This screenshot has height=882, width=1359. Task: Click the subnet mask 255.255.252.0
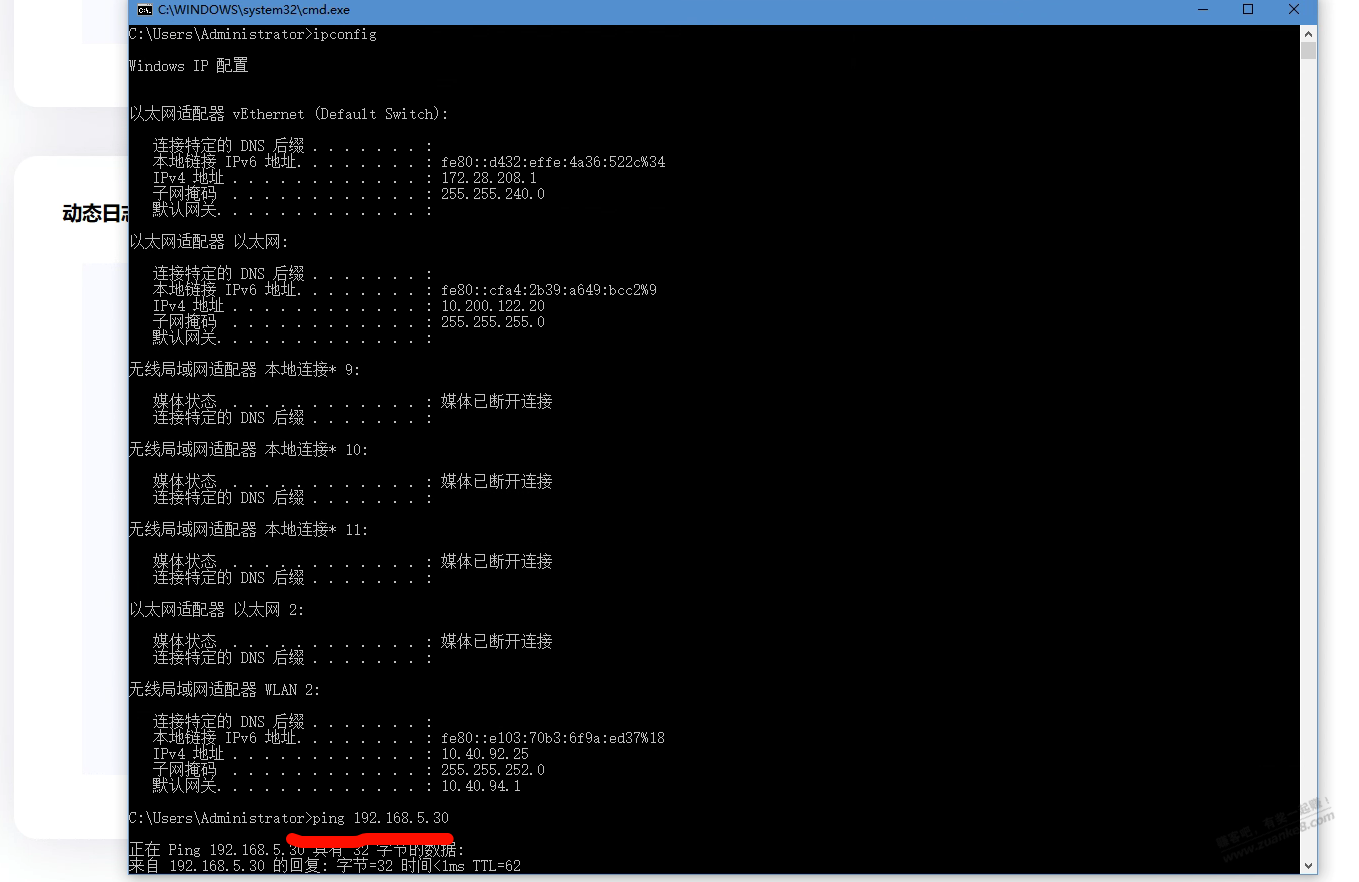coord(493,770)
